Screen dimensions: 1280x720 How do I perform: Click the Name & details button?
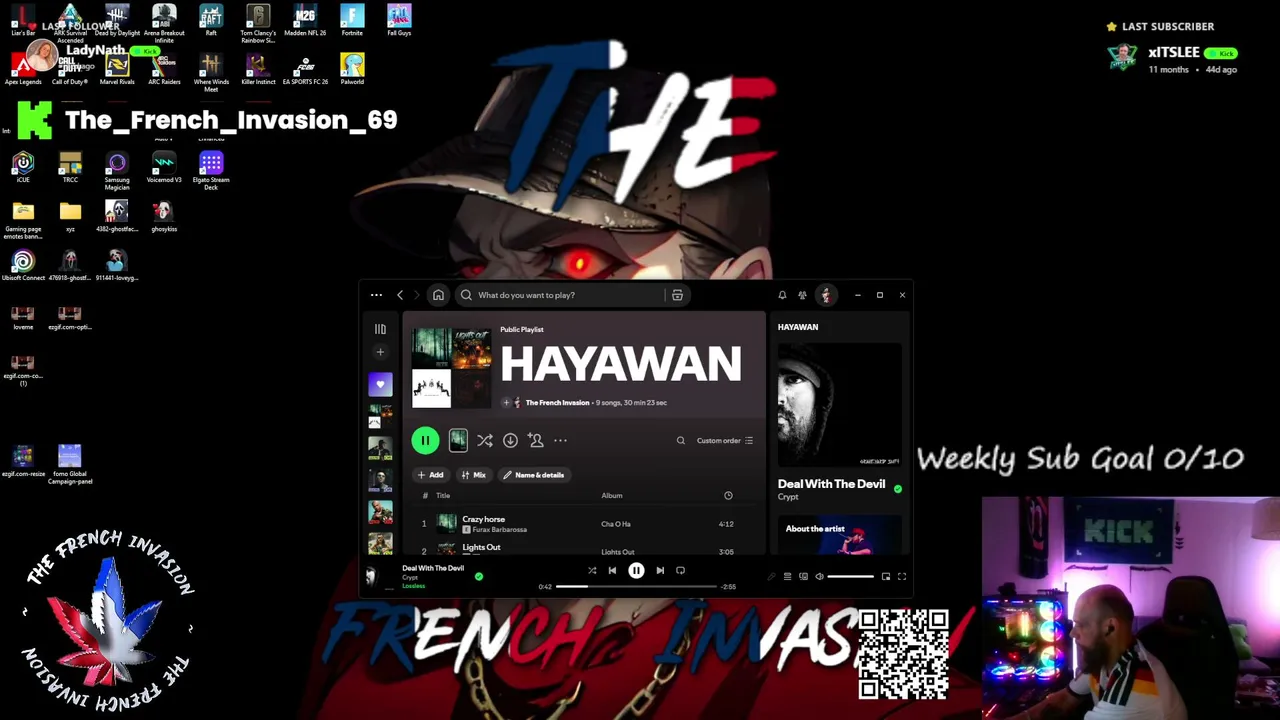534,475
